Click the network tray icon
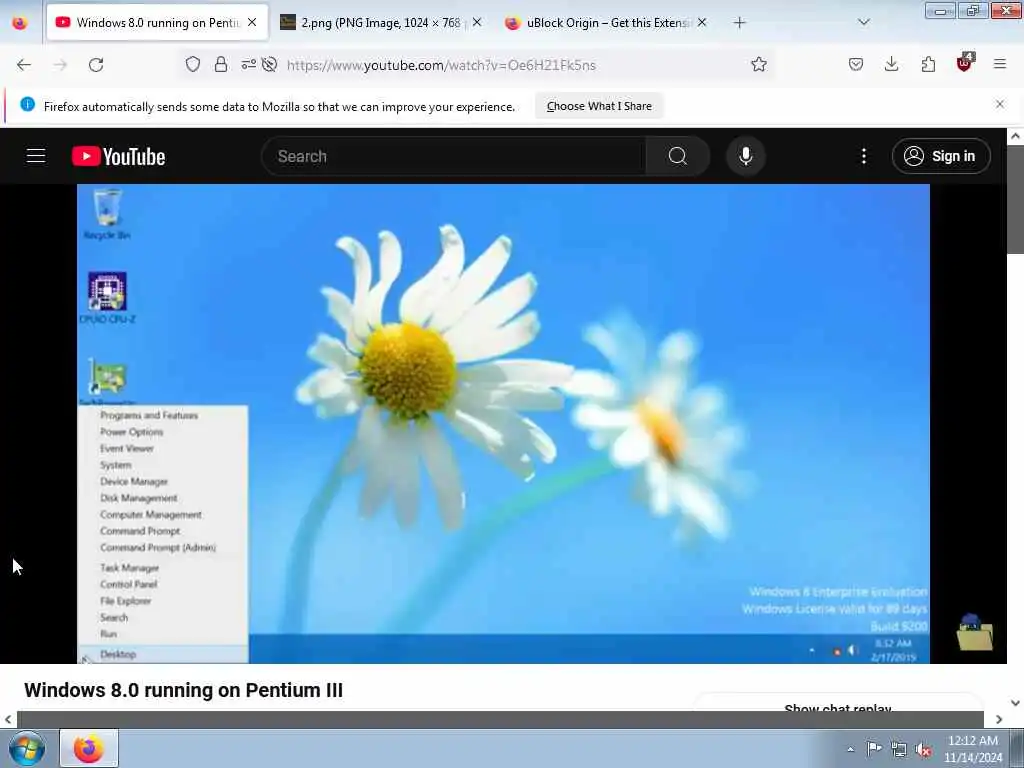Image resolution: width=1024 pixels, height=768 pixels. (899, 750)
